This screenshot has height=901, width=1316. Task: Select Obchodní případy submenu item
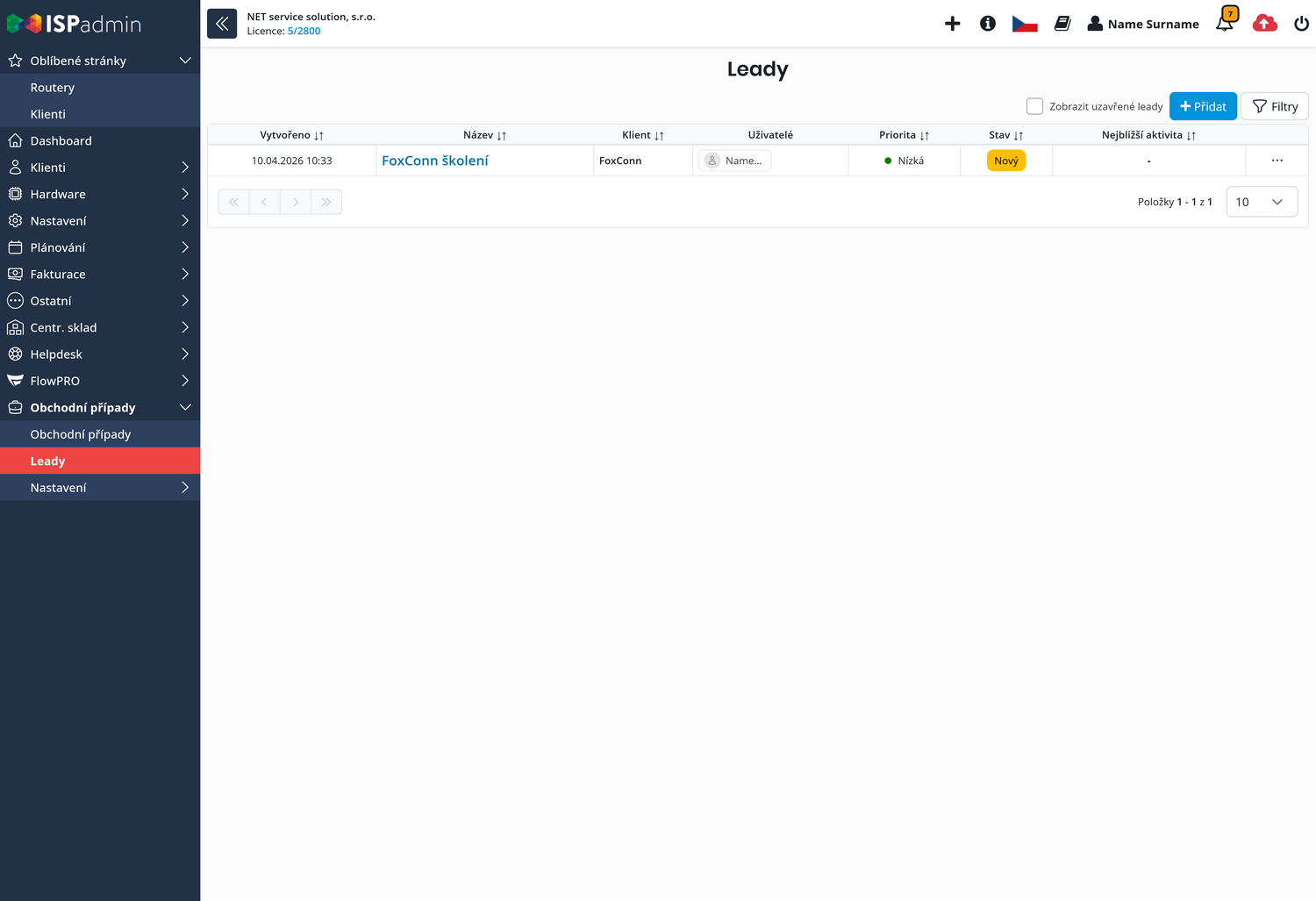click(81, 434)
